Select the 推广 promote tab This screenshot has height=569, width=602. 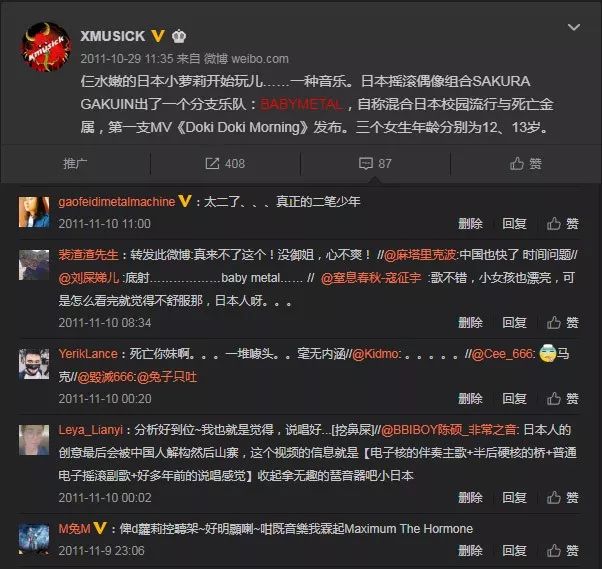pos(75,164)
